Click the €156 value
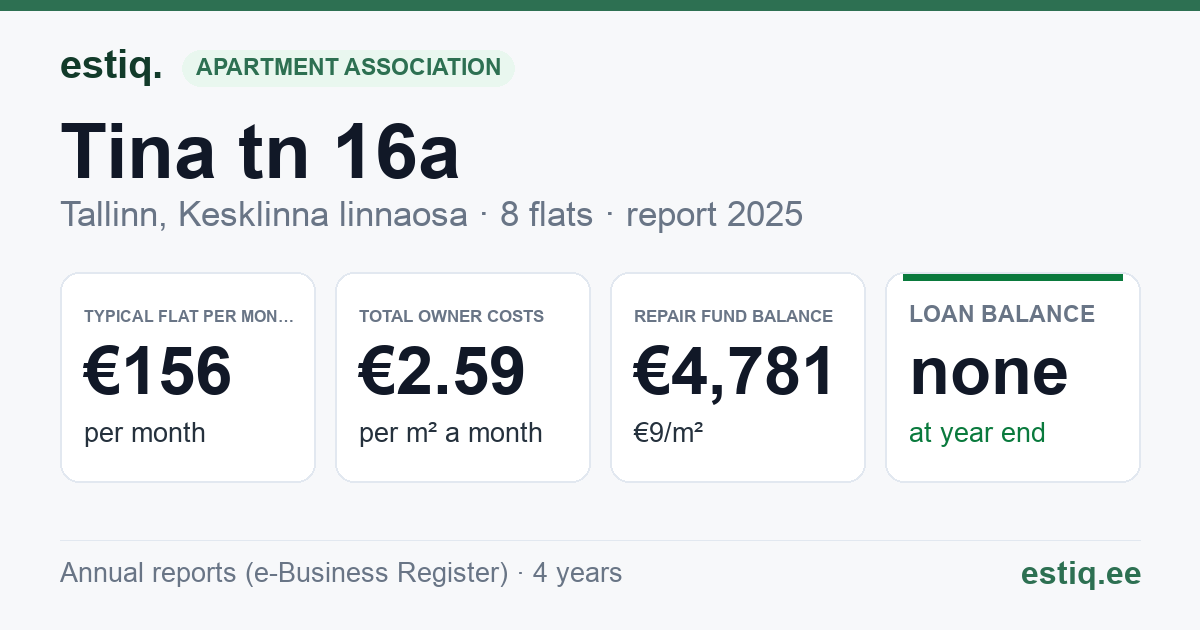 click(x=158, y=371)
